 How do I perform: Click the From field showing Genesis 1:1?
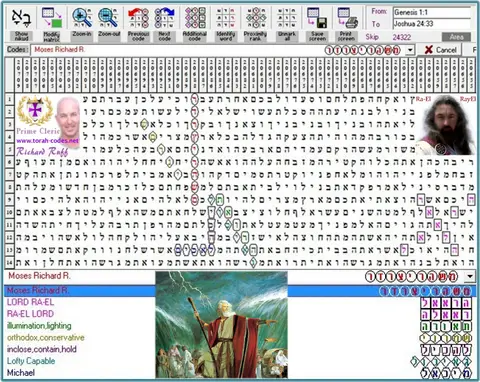[432, 12]
